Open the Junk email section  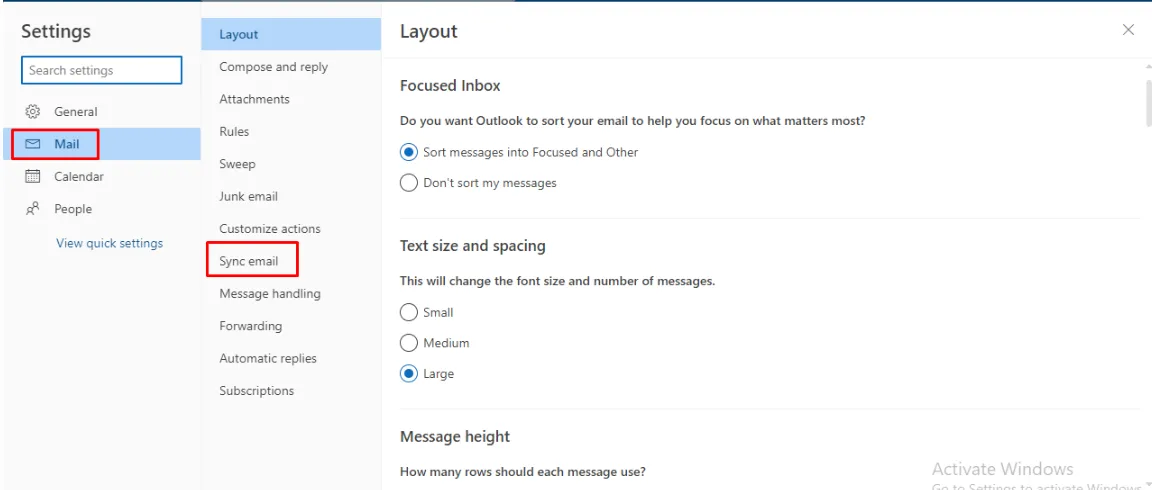click(x=248, y=197)
